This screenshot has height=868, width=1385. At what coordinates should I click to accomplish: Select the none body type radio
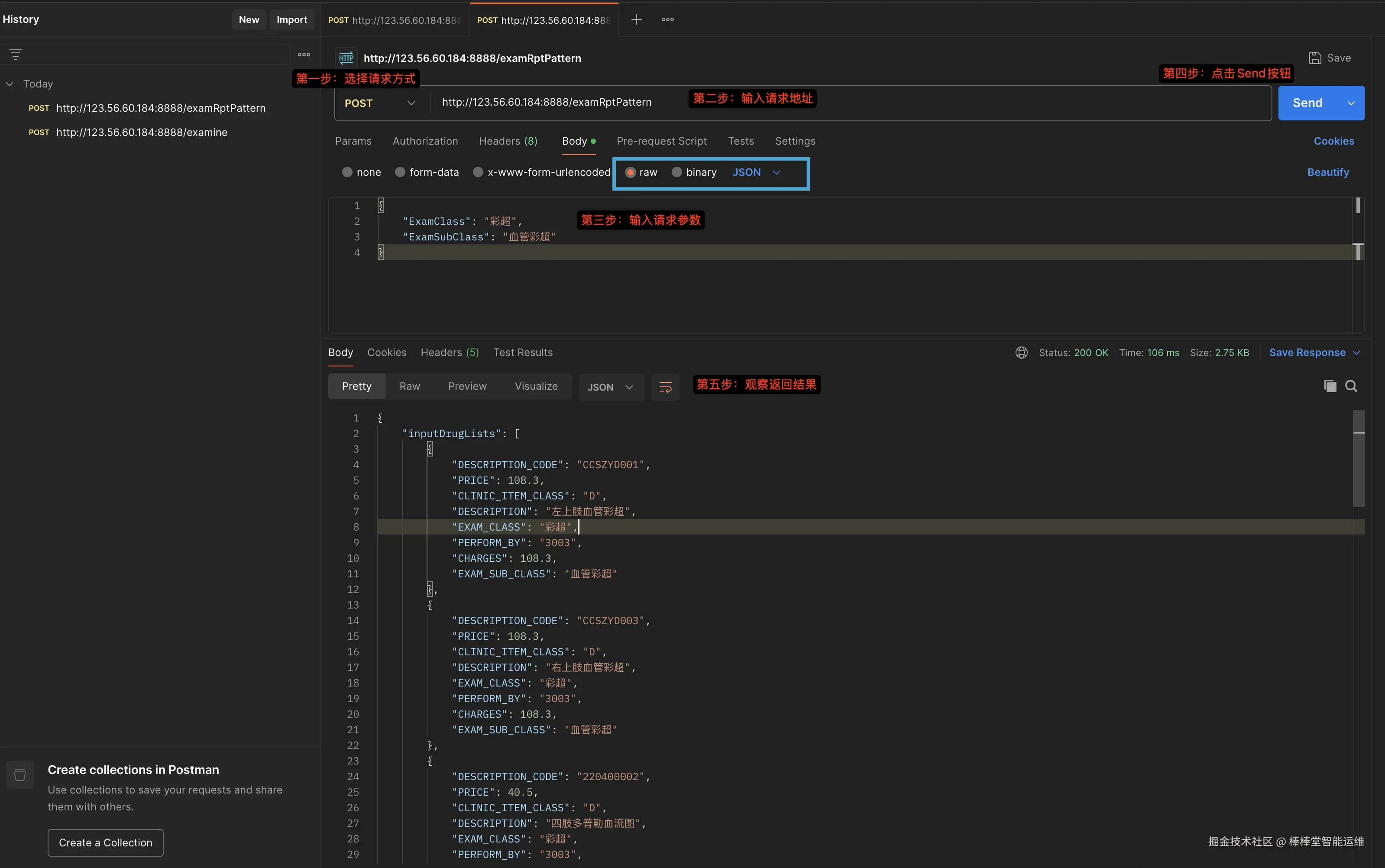[347, 172]
